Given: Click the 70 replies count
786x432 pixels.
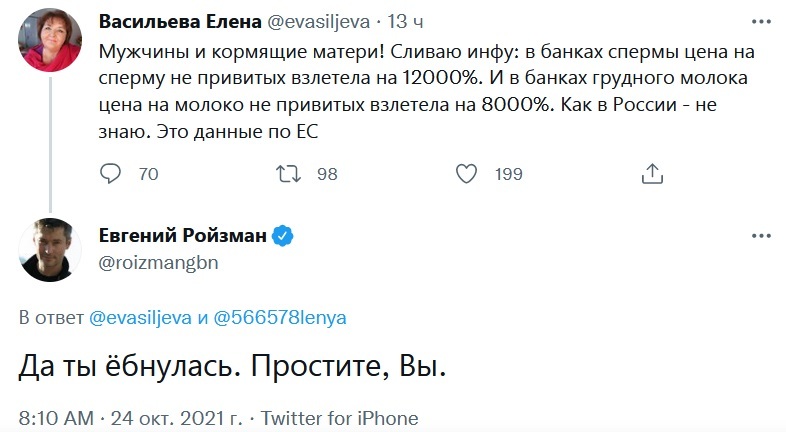Looking at the screenshot, I should pyautogui.click(x=148, y=174).
